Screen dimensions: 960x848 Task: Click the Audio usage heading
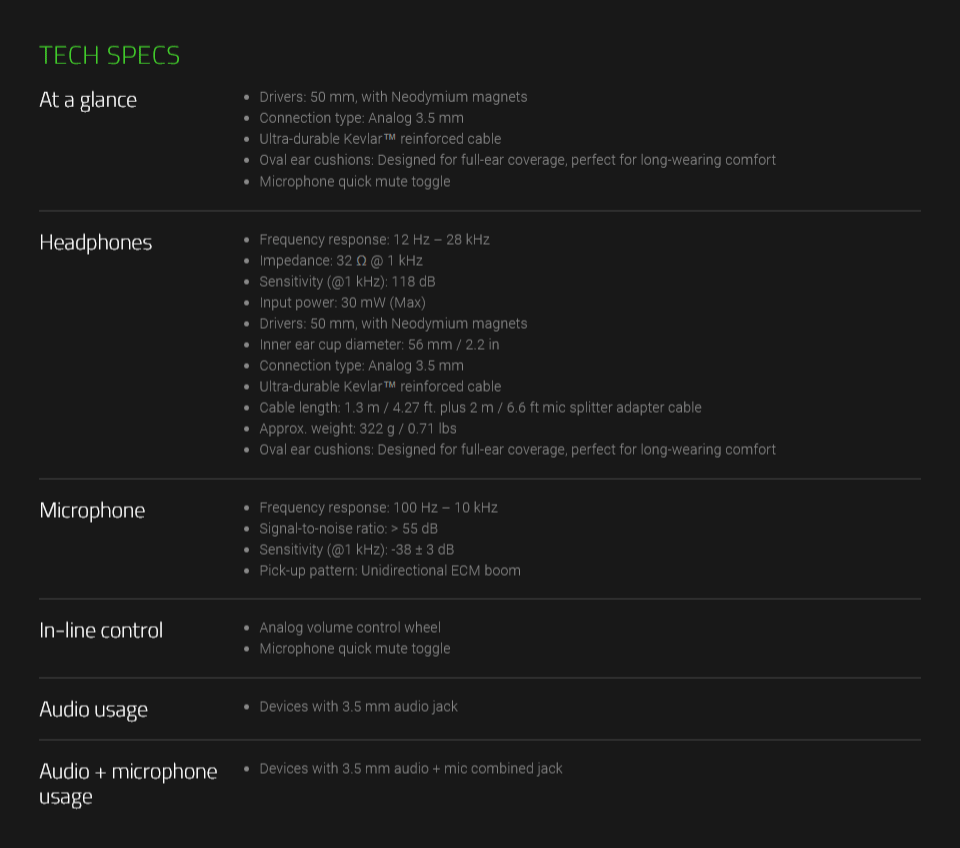click(94, 710)
